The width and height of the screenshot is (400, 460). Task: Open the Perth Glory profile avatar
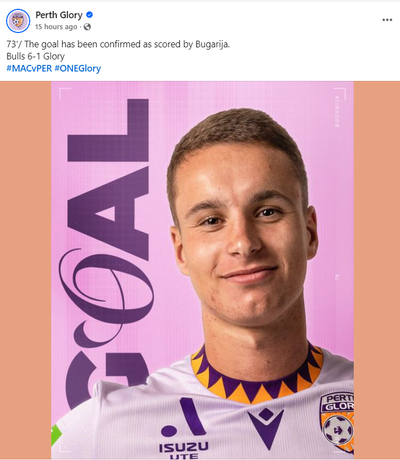(x=18, y=21)
